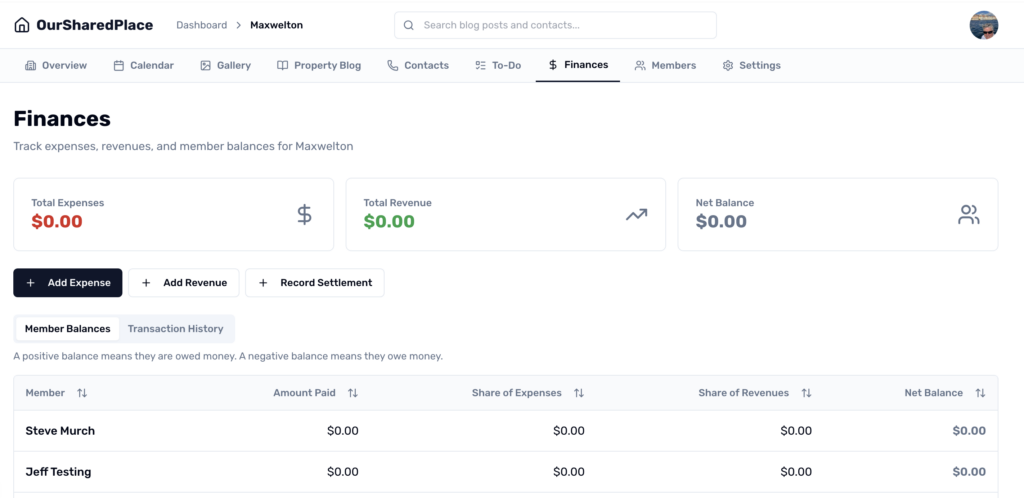Sort by Amount Paid column arrows
1024x498 pixels.
tap(352, 393)
